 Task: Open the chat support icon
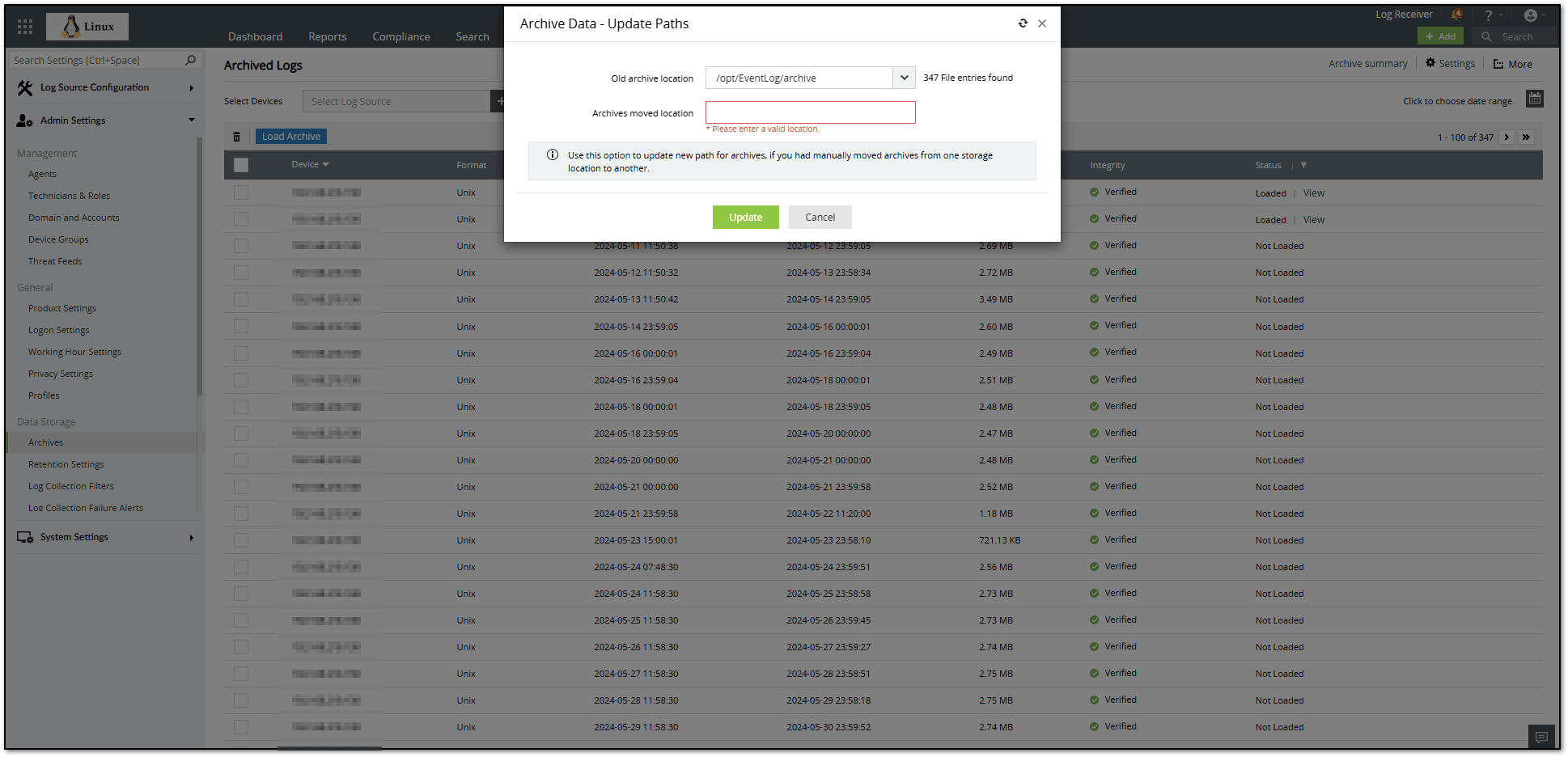click(1541, 737)
